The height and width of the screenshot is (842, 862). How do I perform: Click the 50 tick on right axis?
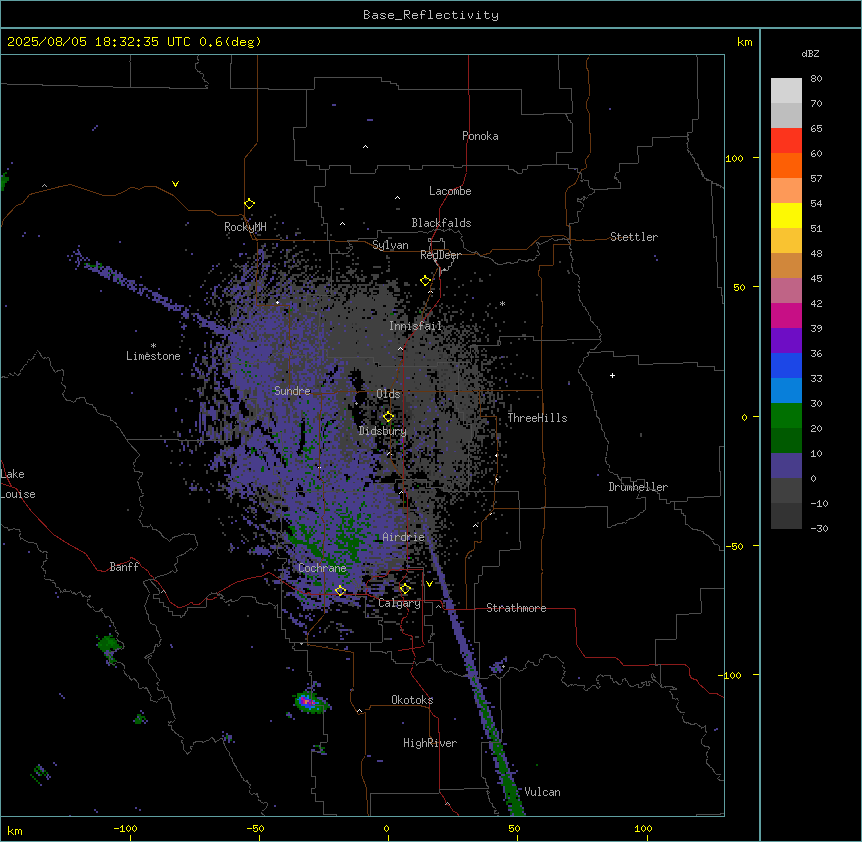[x=739, y=287]
